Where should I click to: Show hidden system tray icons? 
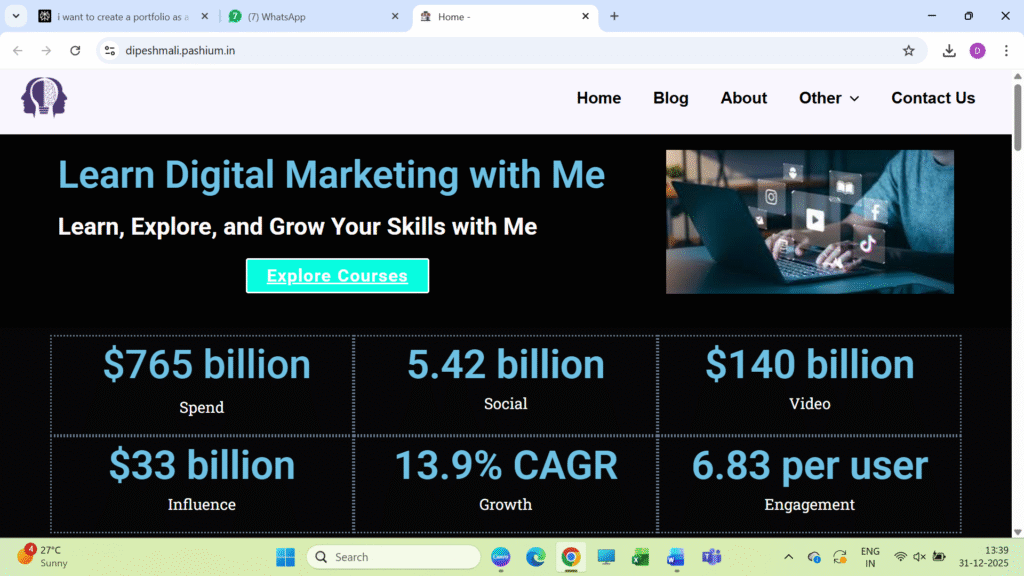(x=788, y=557)
